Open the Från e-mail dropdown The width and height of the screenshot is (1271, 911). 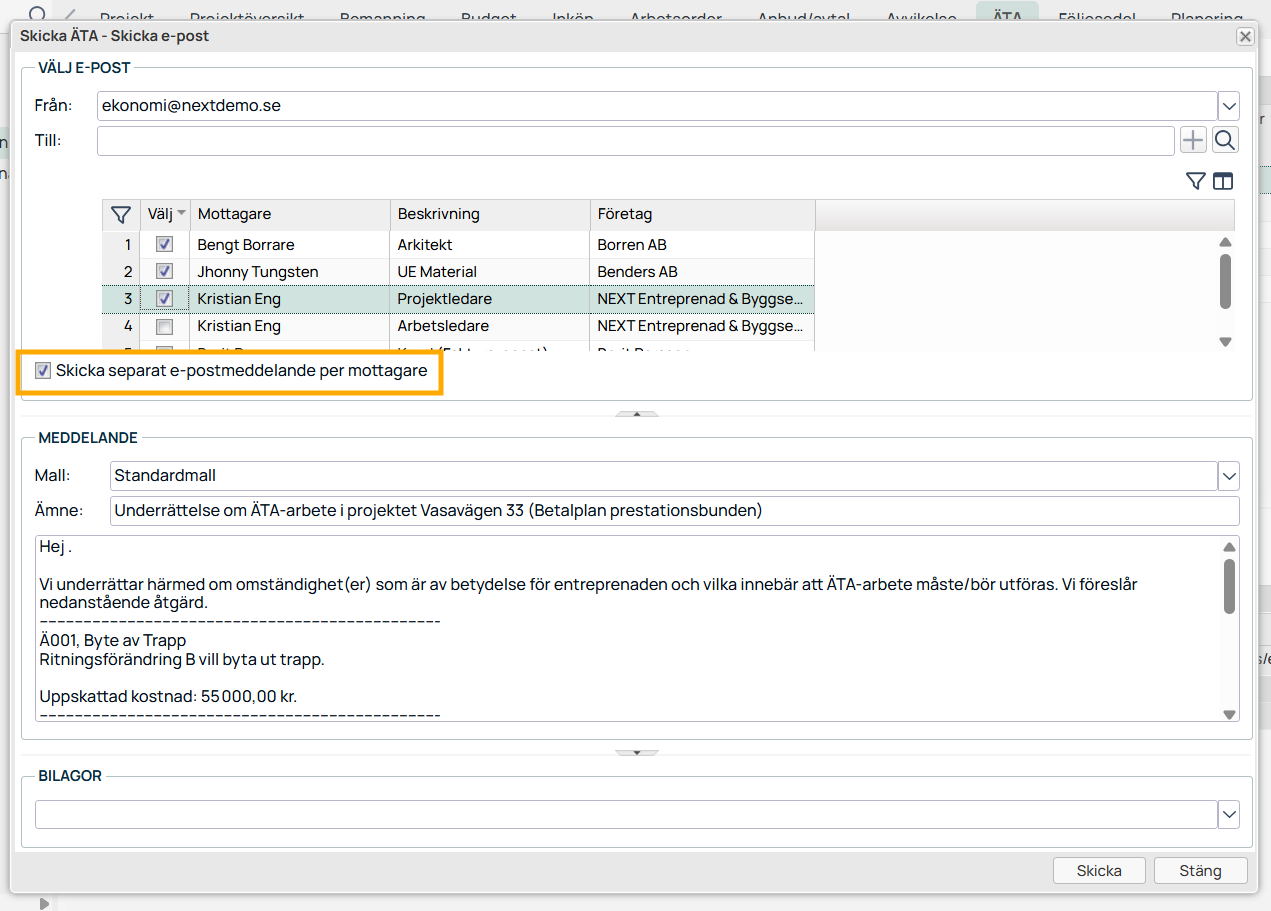coord(1229,105)
